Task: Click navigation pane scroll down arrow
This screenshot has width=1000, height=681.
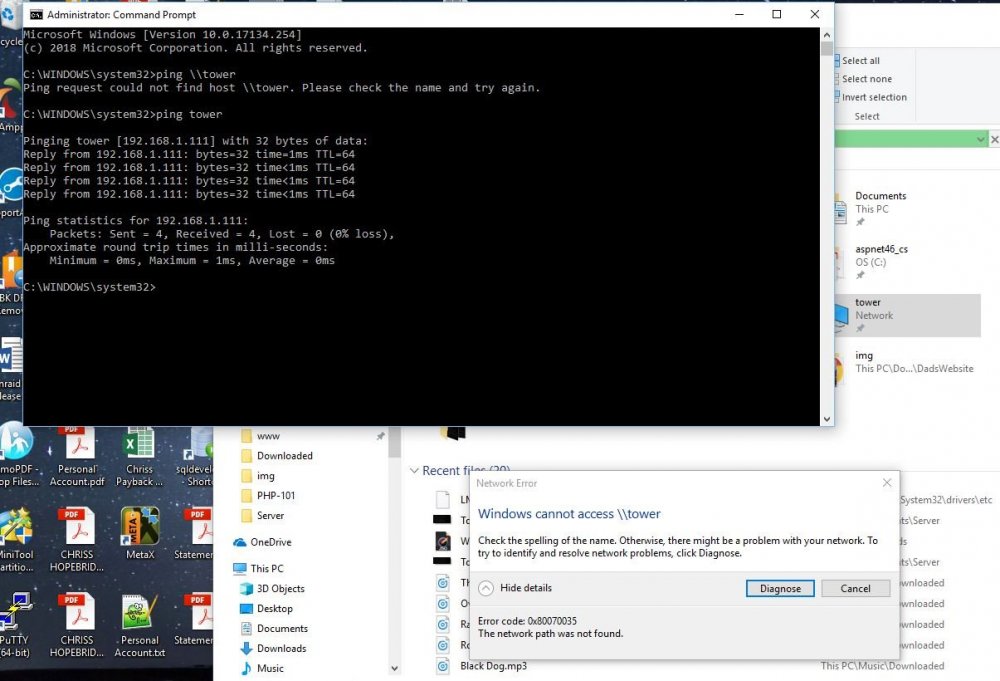Action: click(x=394, y=669)
